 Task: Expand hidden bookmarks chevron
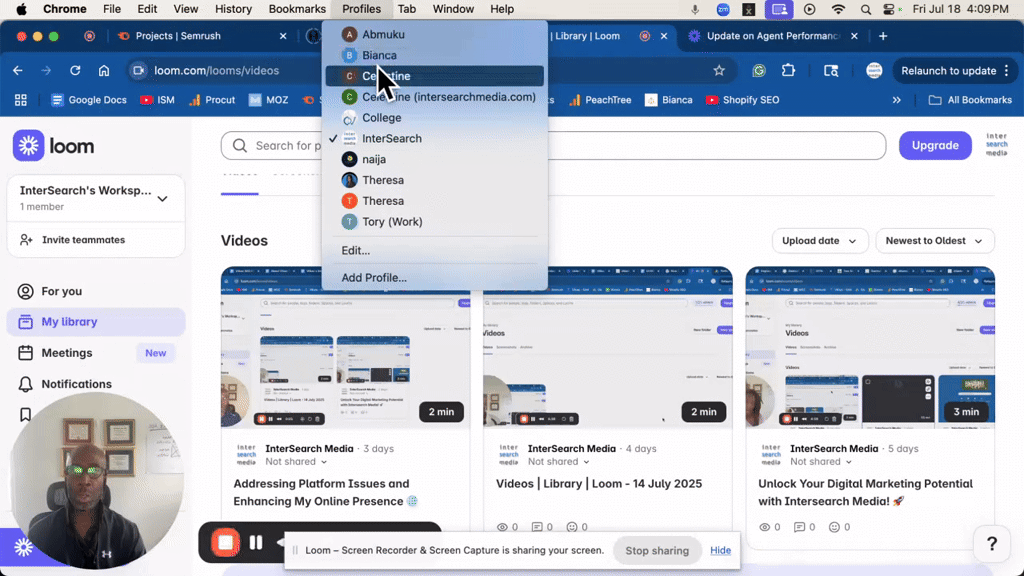[897, 100]
